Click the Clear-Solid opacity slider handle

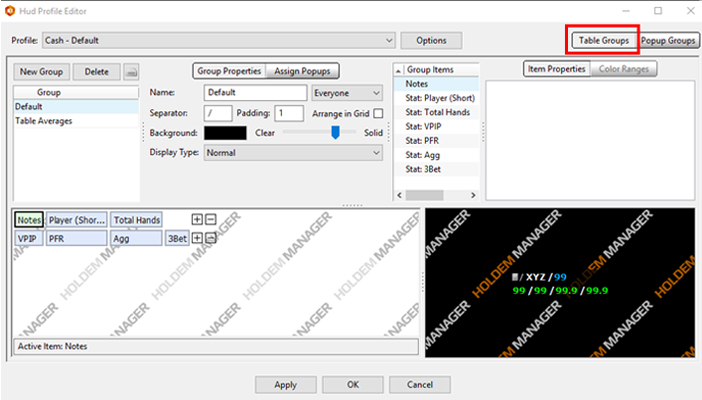point(335,132)
